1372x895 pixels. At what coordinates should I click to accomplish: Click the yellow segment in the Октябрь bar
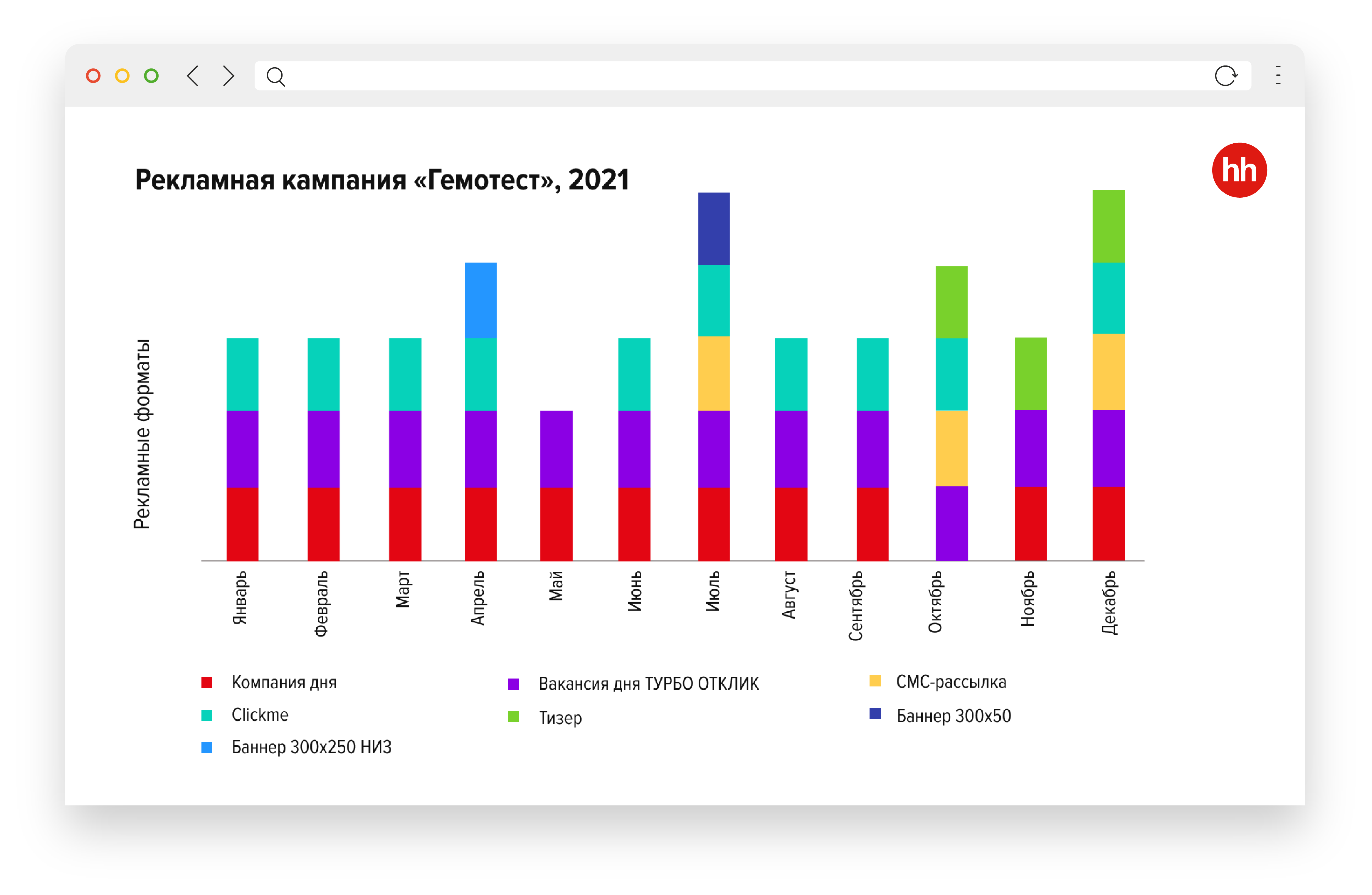tap(951, 448)
